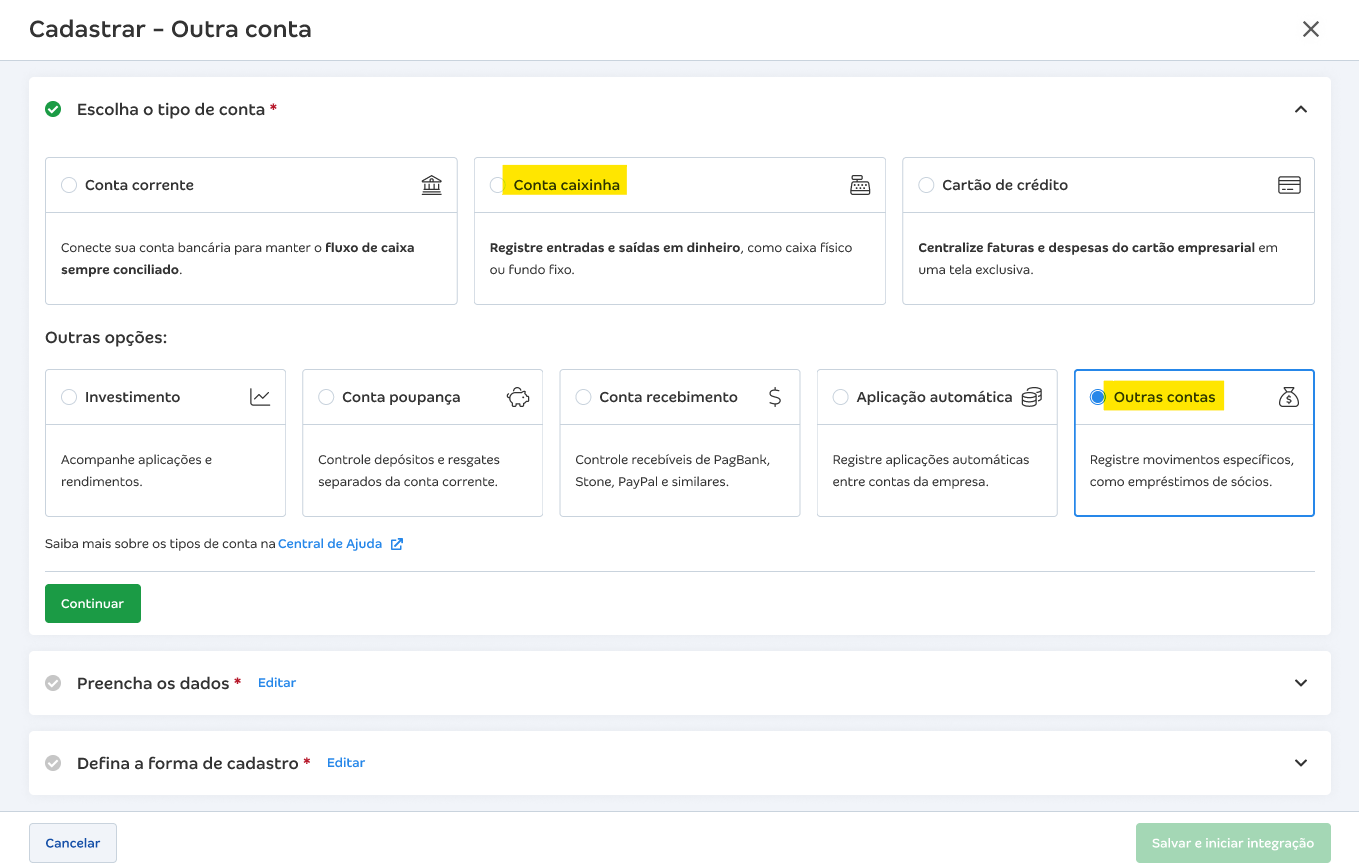
Task: Select the Investimento radio button
Action: (69, 397)
